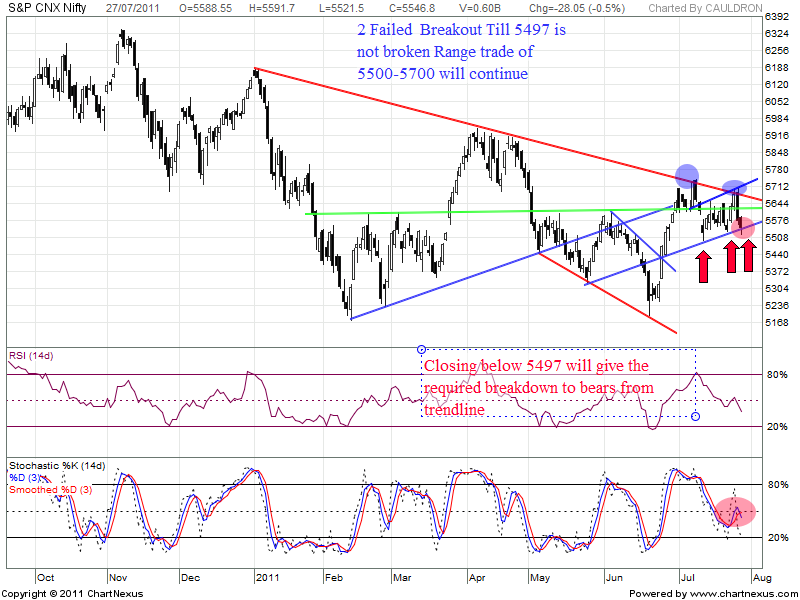The image size is (800, 600).
Task: Click the Charted By CAULDRON text
Action: [x=738, y=7]
